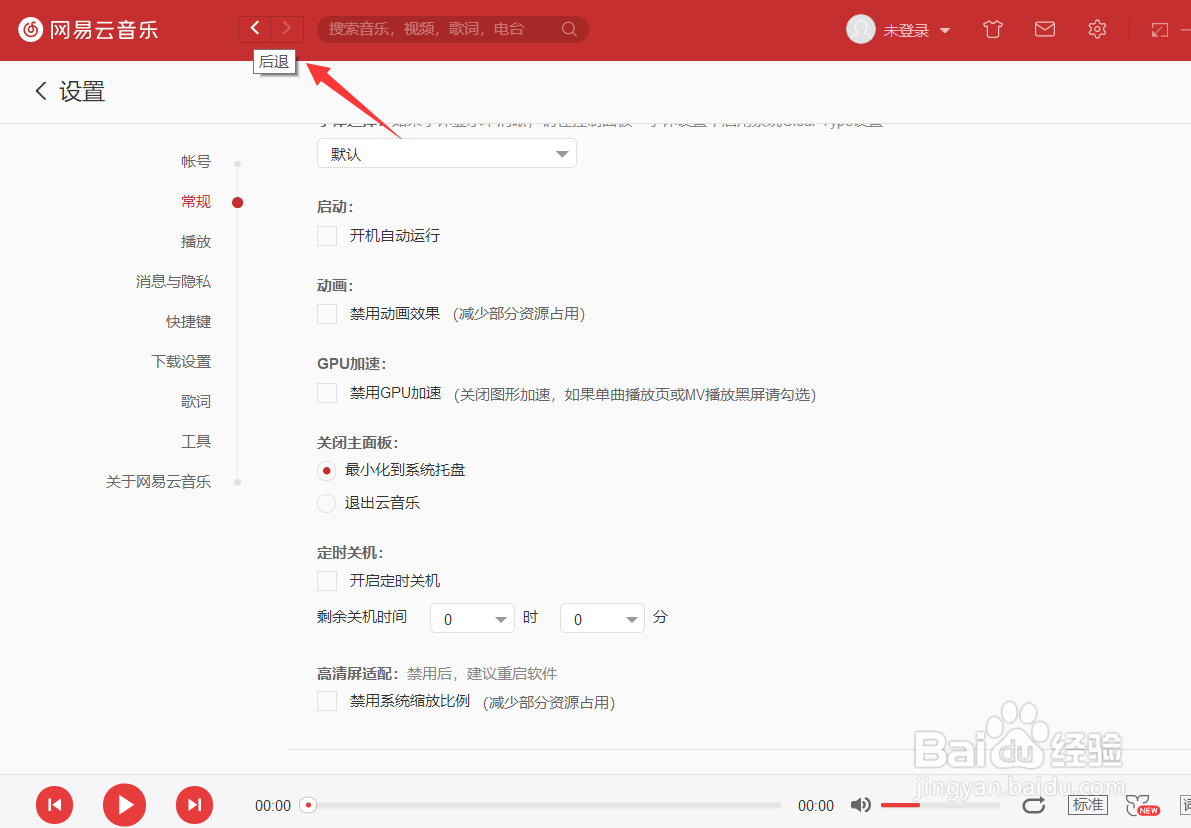Click the 后退 back button
The width and height of the screenshot is (1191, 828).
point(255,27)
